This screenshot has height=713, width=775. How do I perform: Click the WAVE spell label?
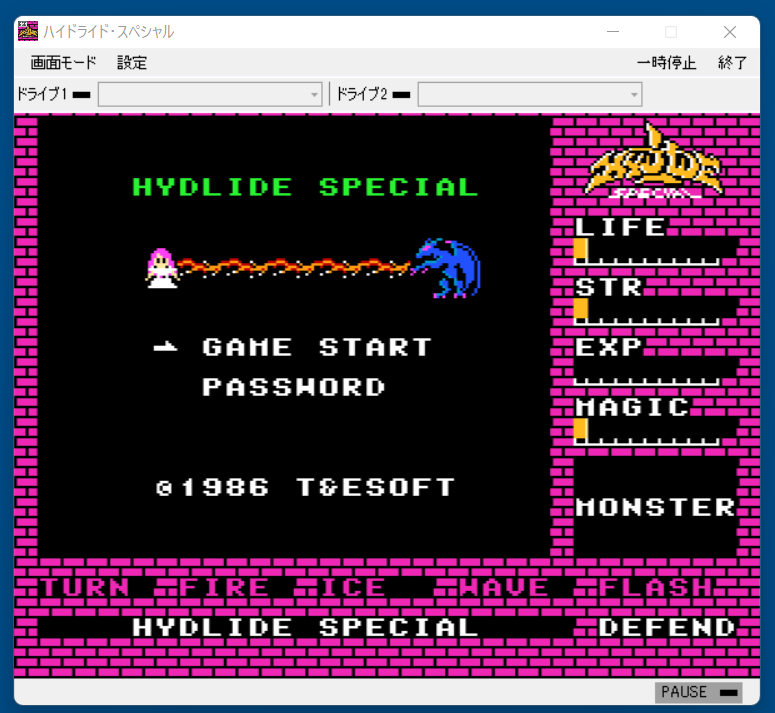(504, 587)
